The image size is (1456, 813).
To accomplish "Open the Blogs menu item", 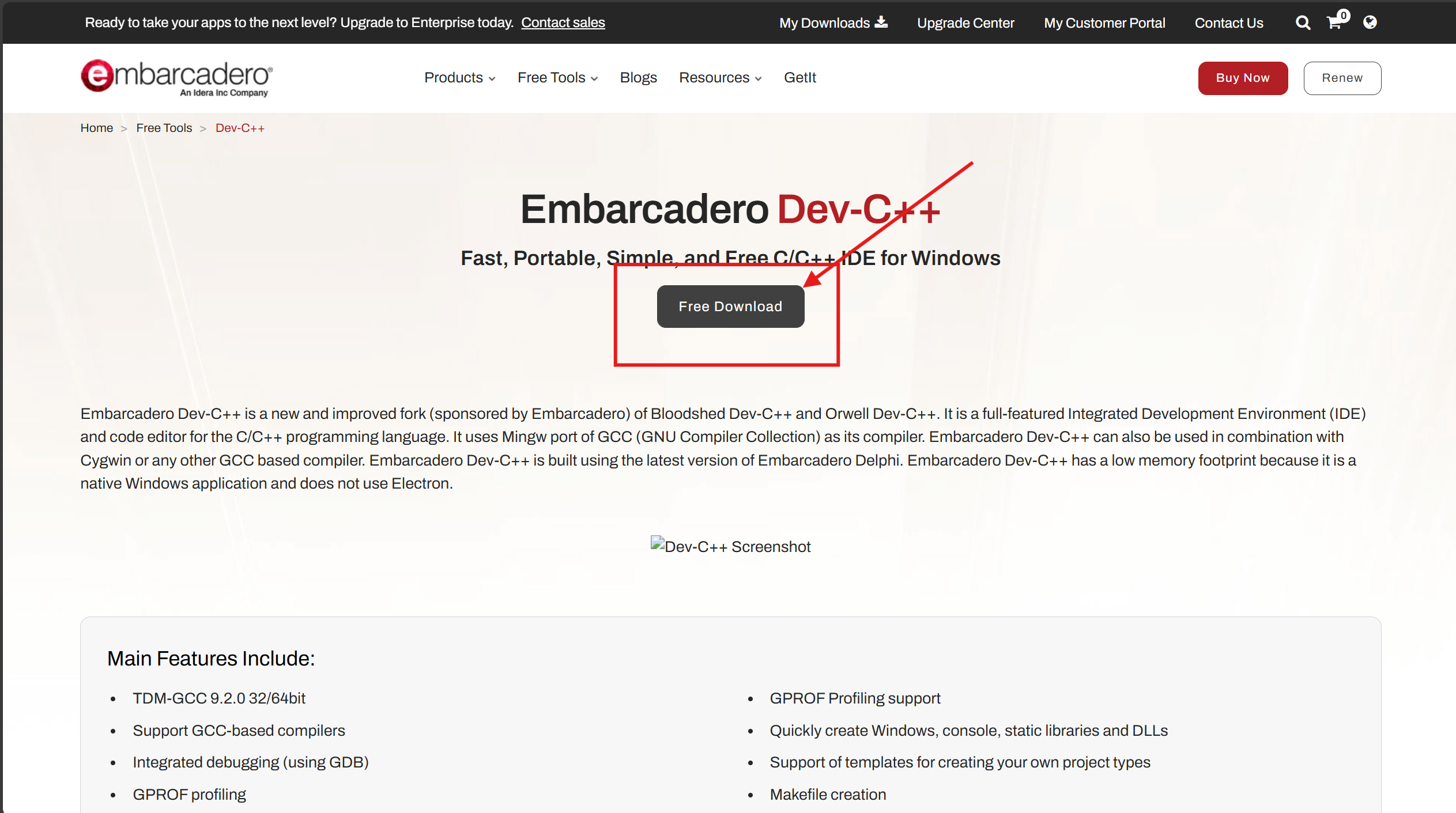I will 638,78.
